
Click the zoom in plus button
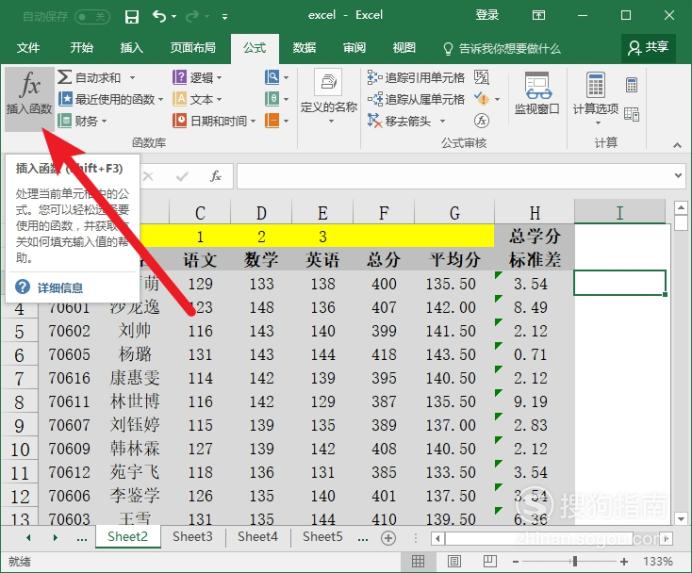pos(624,562)
